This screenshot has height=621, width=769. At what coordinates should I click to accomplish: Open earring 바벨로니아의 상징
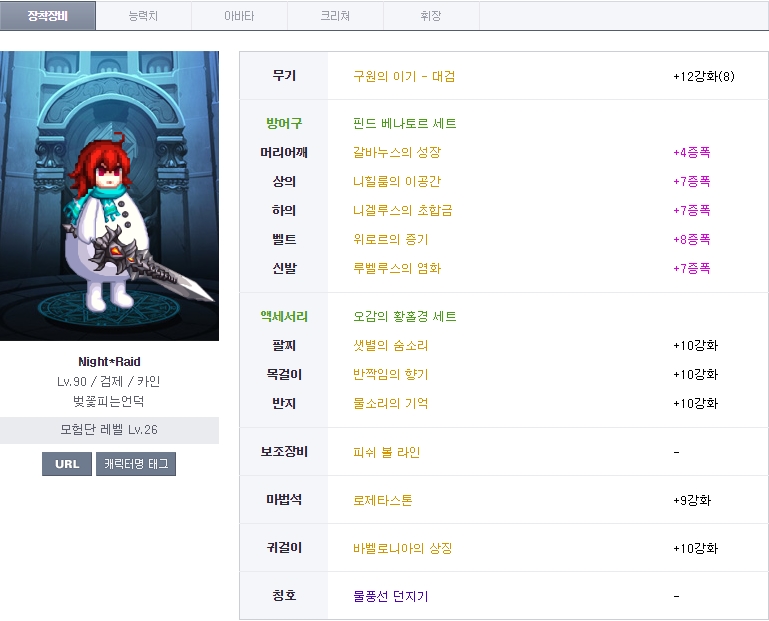pos(403,548)
